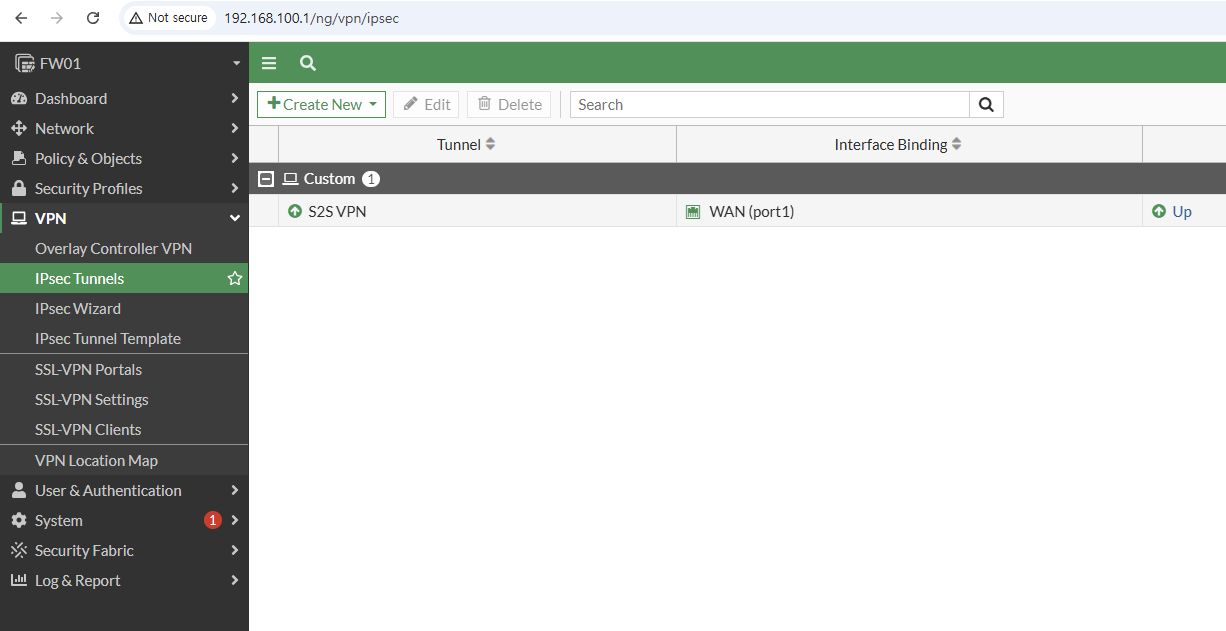
Task: Reload the page with refresh icon
Action: (x=93, y=18)
